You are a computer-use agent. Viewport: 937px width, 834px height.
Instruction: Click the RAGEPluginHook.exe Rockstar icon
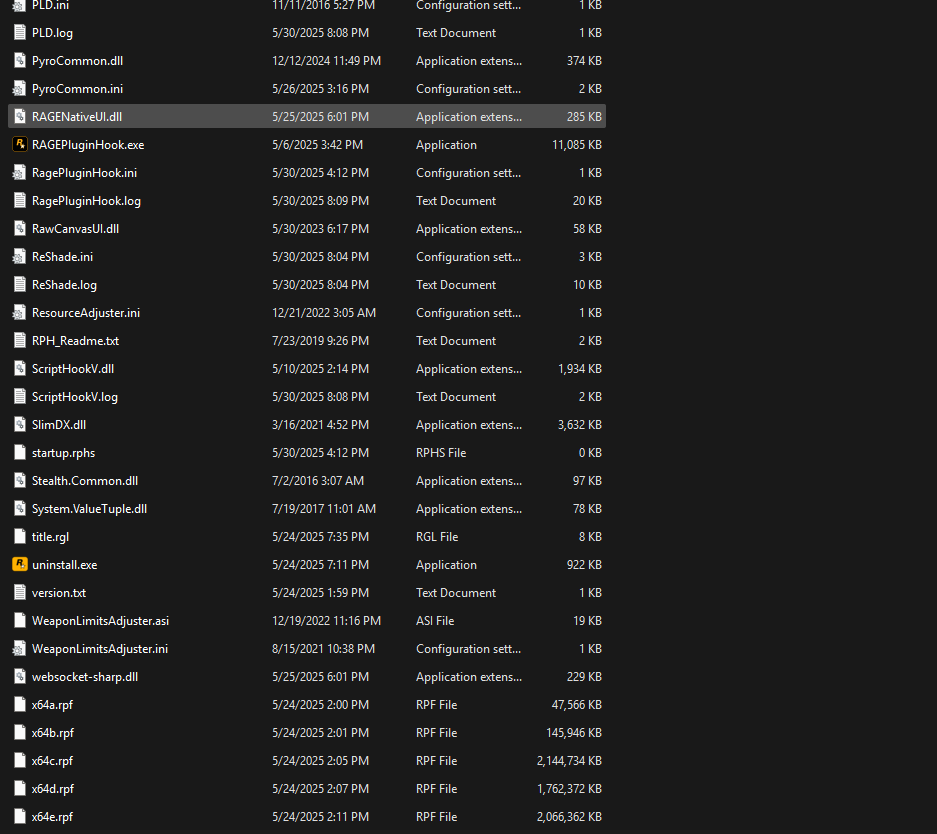click(20, 145)
